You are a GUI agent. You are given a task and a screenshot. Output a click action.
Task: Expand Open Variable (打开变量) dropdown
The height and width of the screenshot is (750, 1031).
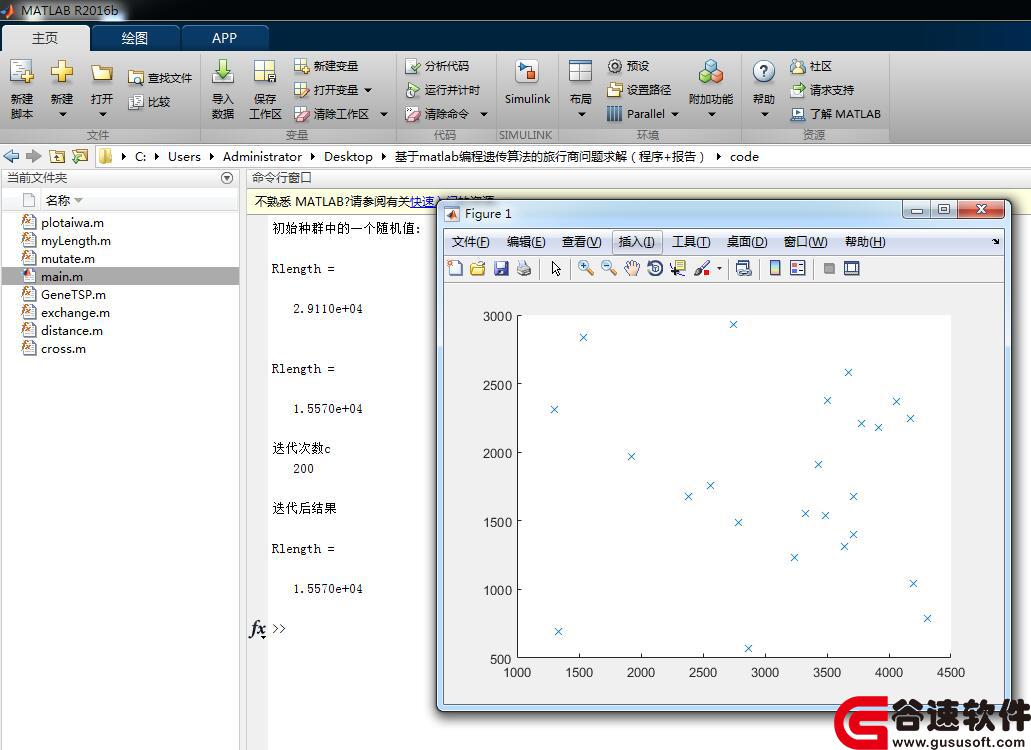(x=368, y=90)
